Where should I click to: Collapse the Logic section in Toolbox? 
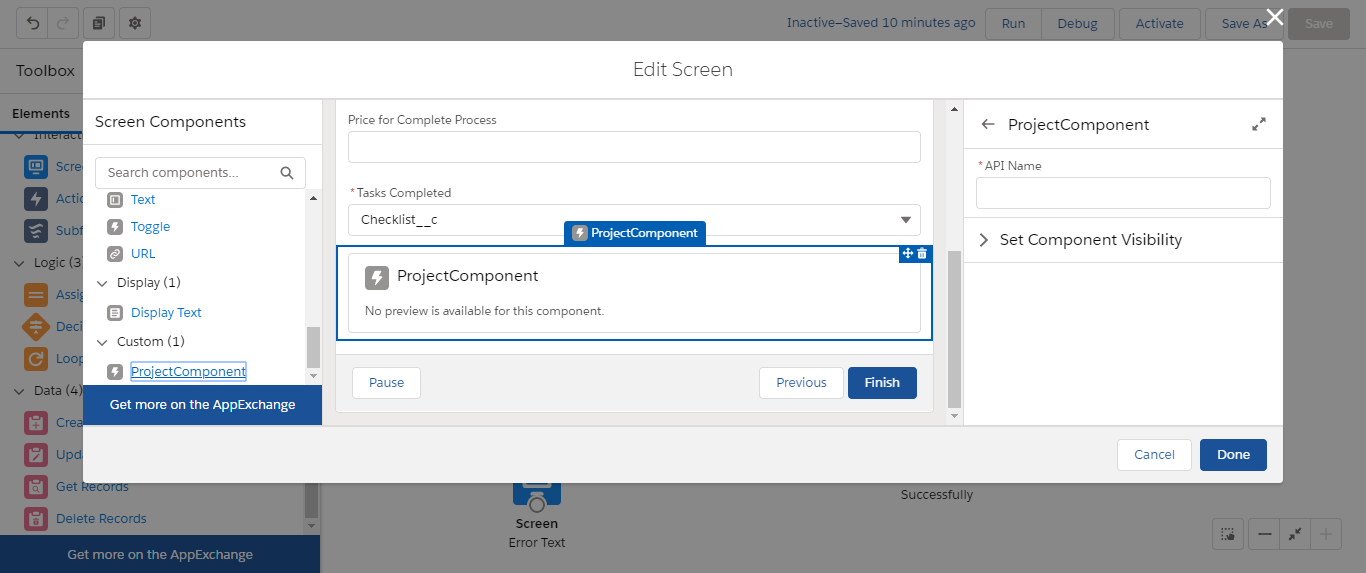click(x=20, y=263)
